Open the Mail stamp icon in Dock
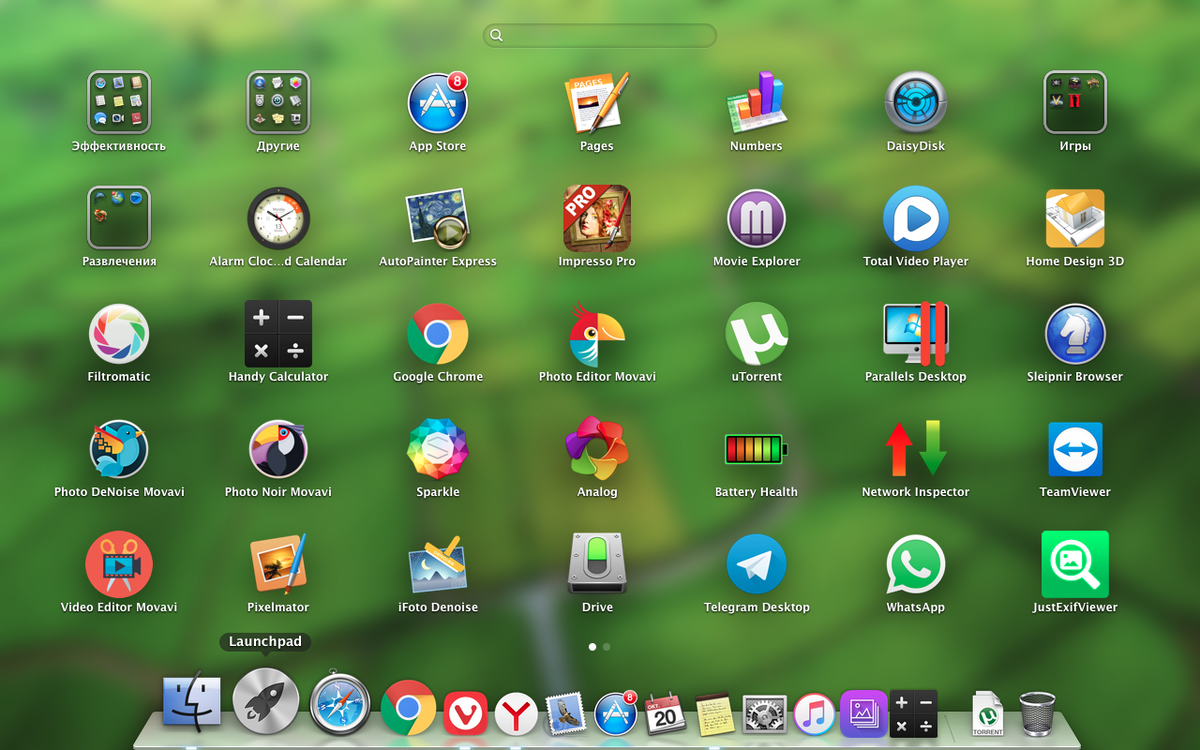Viewport: 1200px width, 750px height. [x=565, y=713]
